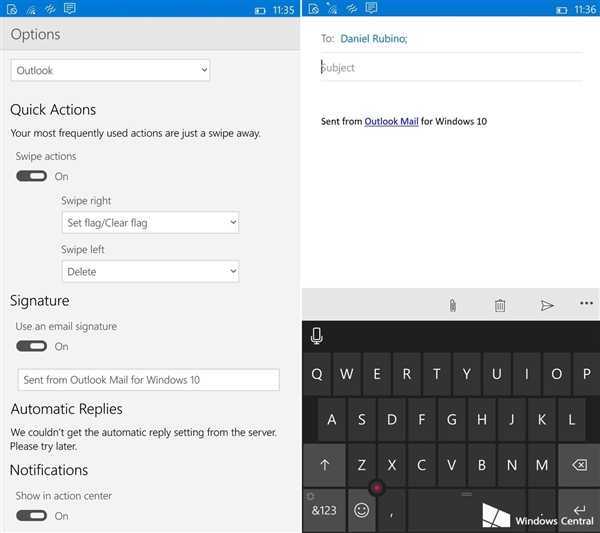Viewport: 600px width, 533px height.
Task: Open Swipe right Set flag/Clear flag dropdown
Action: tap(150, 222)
